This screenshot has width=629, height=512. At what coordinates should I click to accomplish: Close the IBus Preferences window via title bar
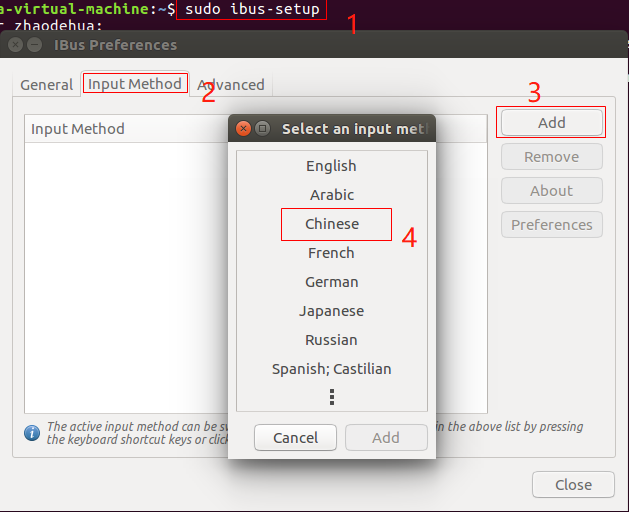click(16, 45)
